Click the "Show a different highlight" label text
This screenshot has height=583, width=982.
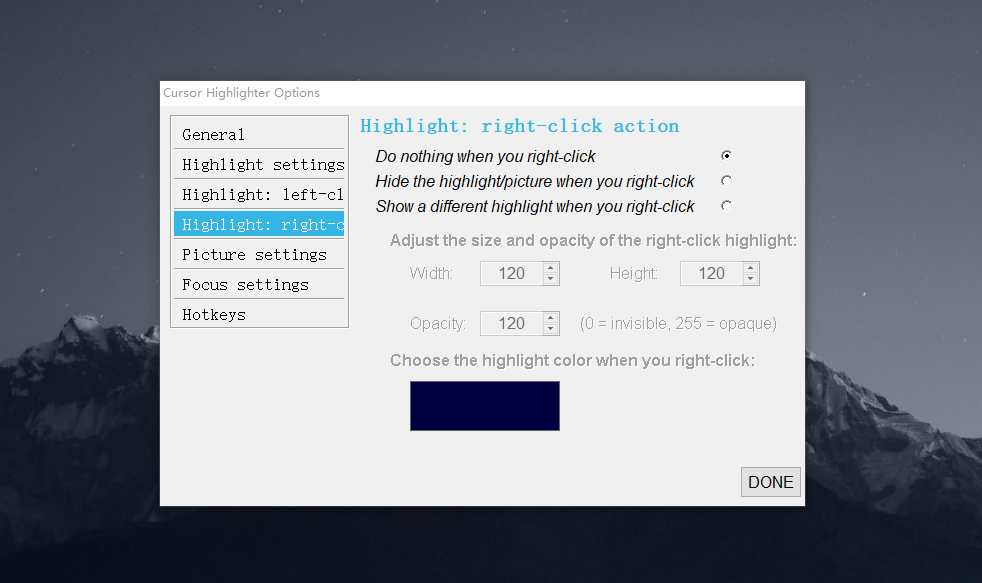point(535,206)
